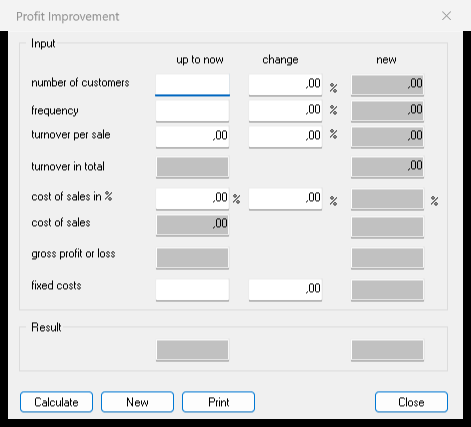This screenshot has height=427, width=471.
Task: Click the new frequency result field
Action: pyautogui.click(x=387, y=111)
